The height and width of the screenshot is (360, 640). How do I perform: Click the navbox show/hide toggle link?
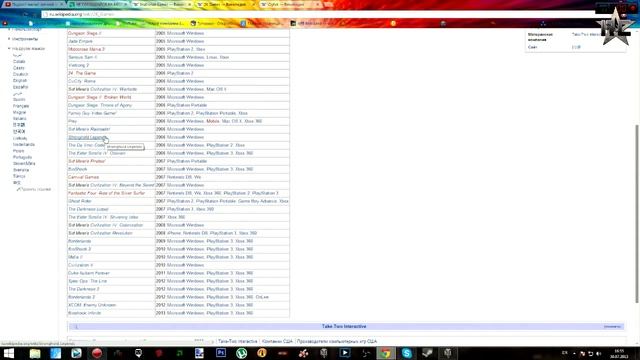tap(612, 327)
